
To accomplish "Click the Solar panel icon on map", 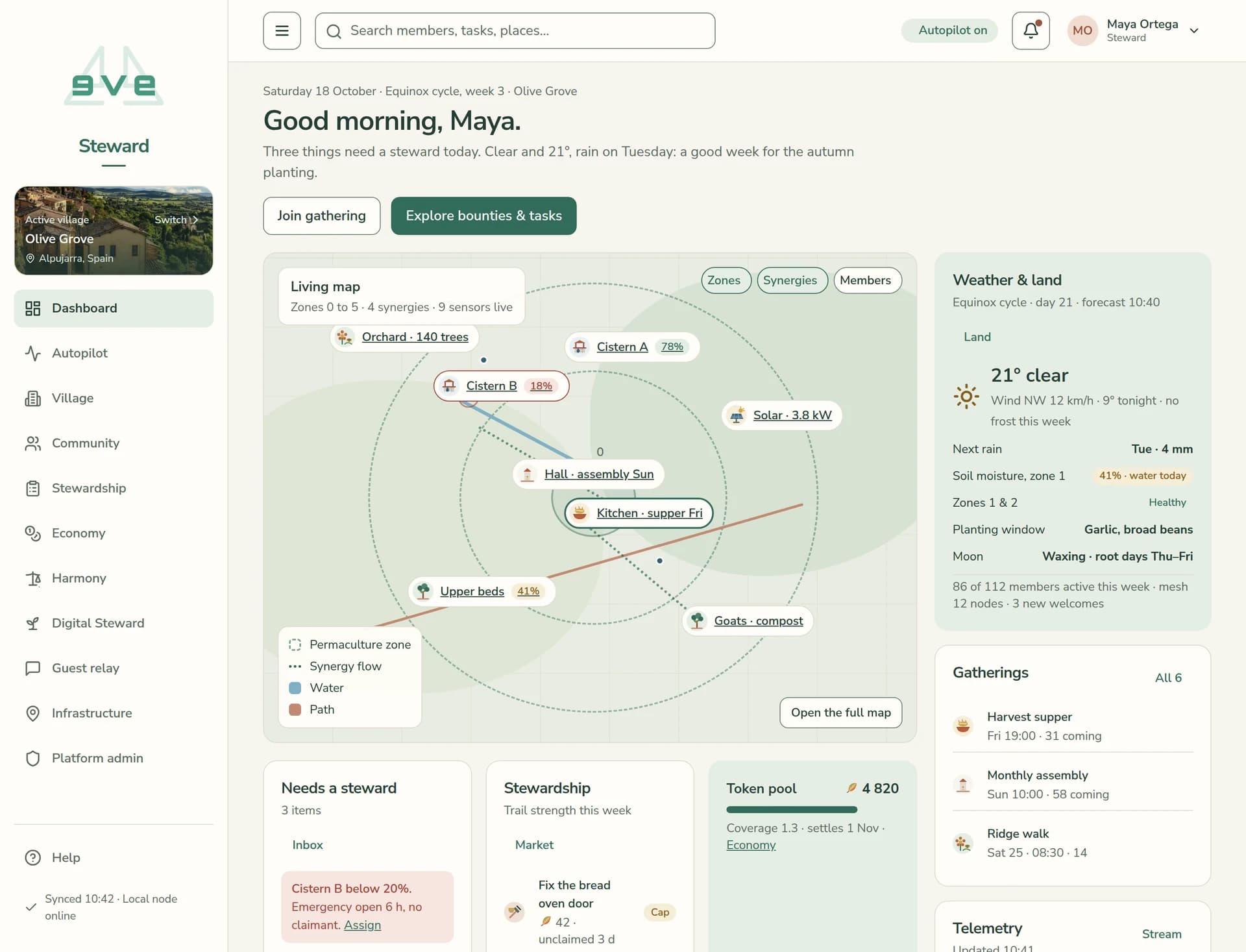I will (737, 415).
